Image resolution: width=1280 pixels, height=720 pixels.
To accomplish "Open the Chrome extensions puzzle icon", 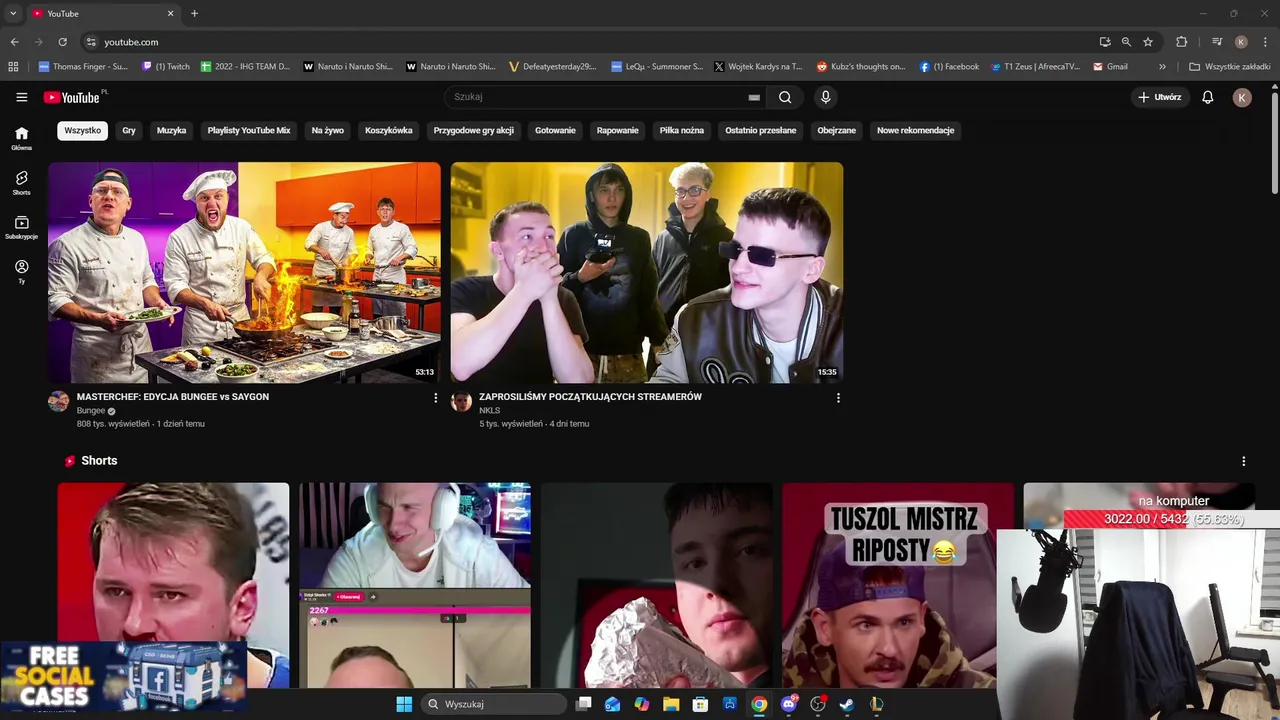I will tap(1181, 42).
